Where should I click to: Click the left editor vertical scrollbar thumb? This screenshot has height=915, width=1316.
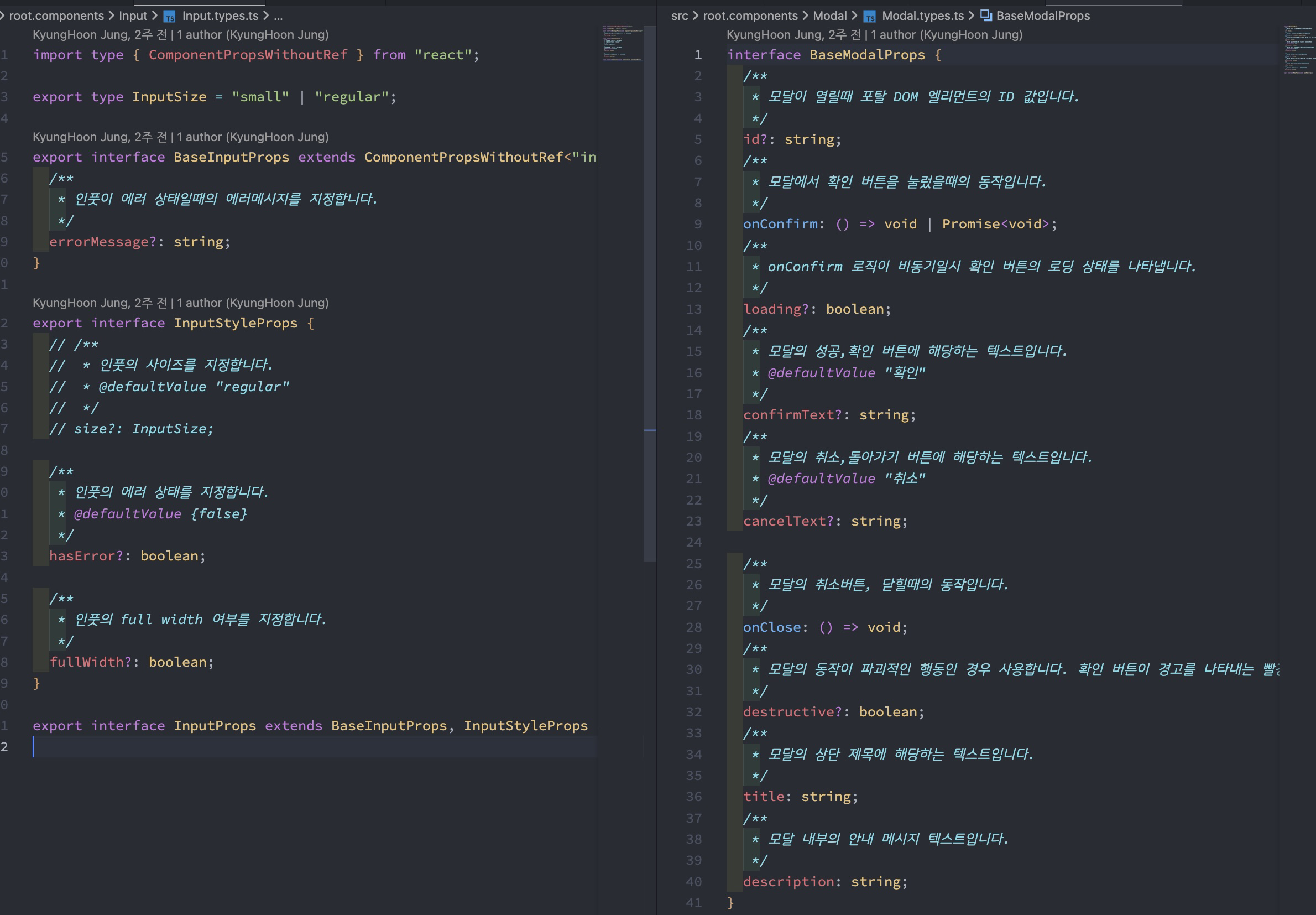(650, 287)
